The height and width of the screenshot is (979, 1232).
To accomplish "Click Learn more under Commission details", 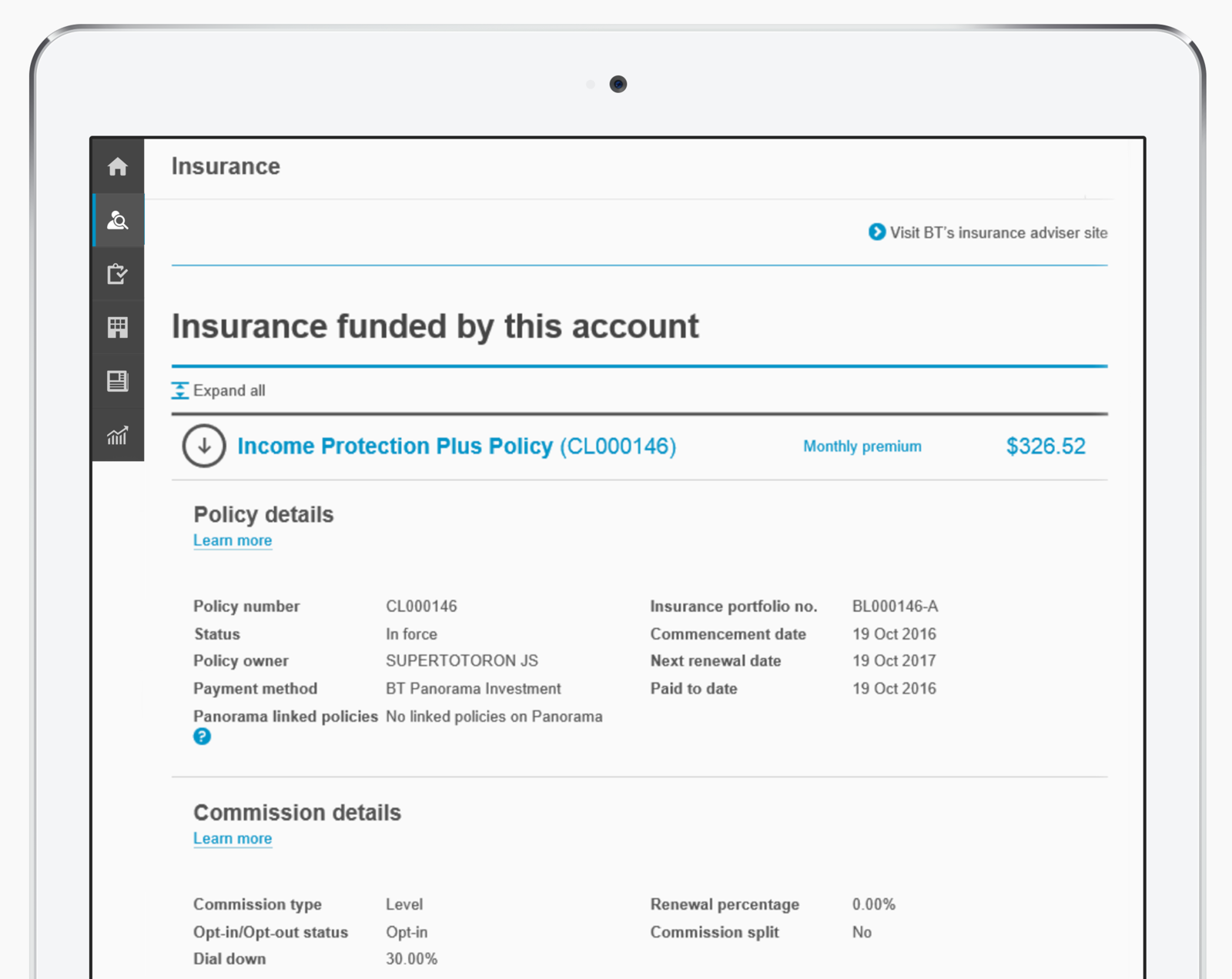I will point(233,838).
